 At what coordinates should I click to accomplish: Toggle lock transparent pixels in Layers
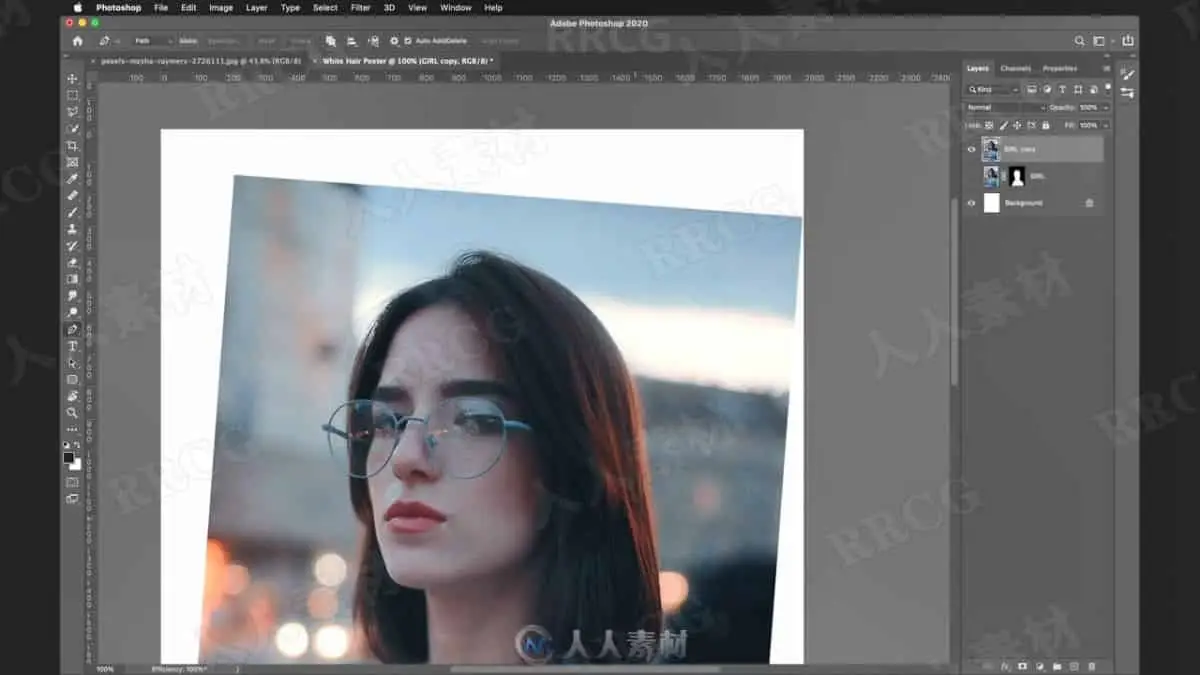[989, 125]
